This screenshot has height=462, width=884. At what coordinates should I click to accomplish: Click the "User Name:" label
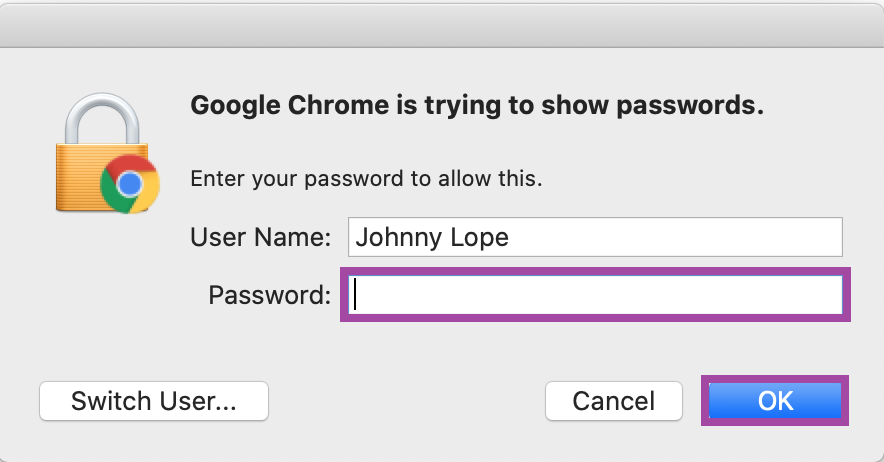(x=260, y=237)
